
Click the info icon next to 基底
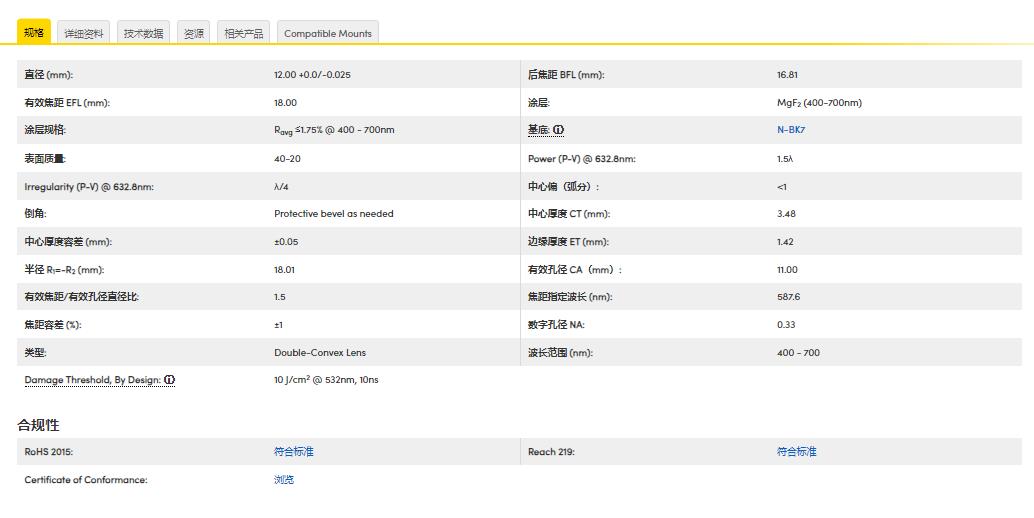click(x=559, y=130)
